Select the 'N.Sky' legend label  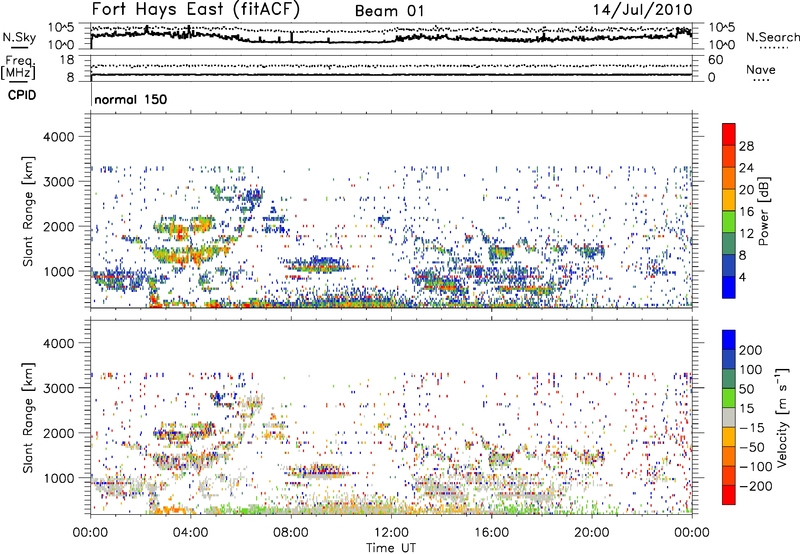pos(19,37)
